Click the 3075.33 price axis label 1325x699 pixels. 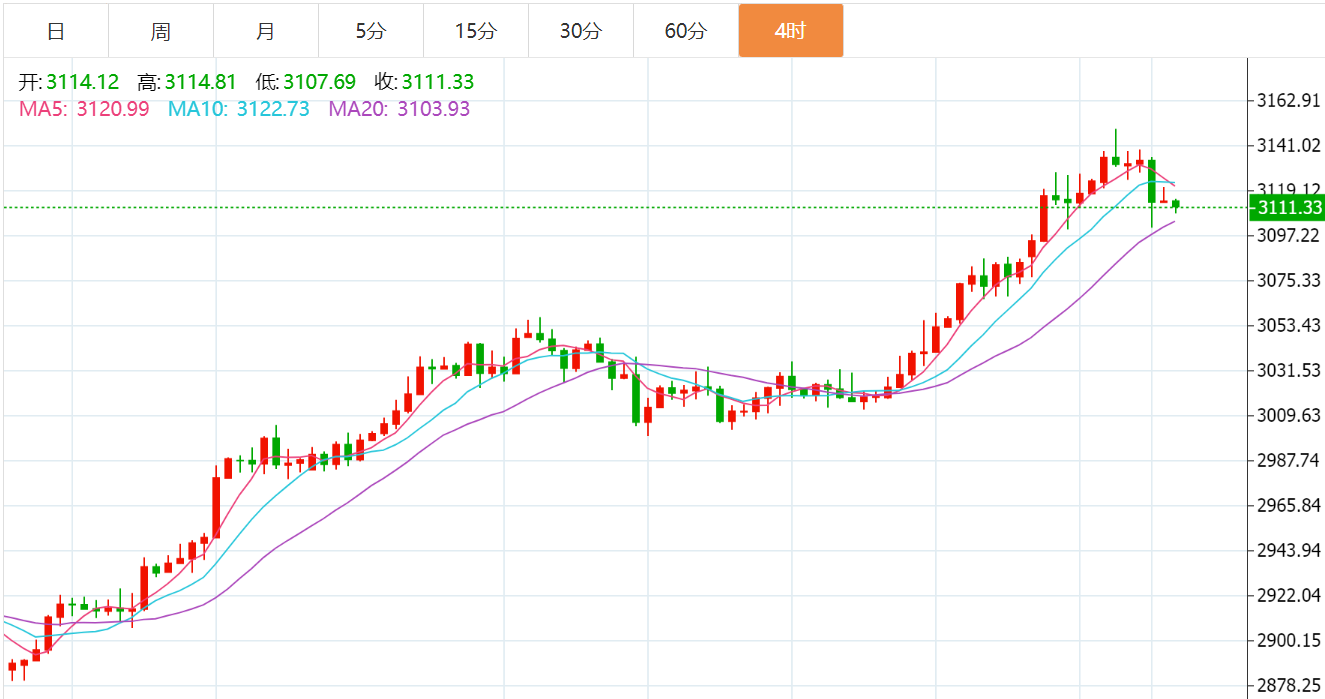(x=1289, y=280)
